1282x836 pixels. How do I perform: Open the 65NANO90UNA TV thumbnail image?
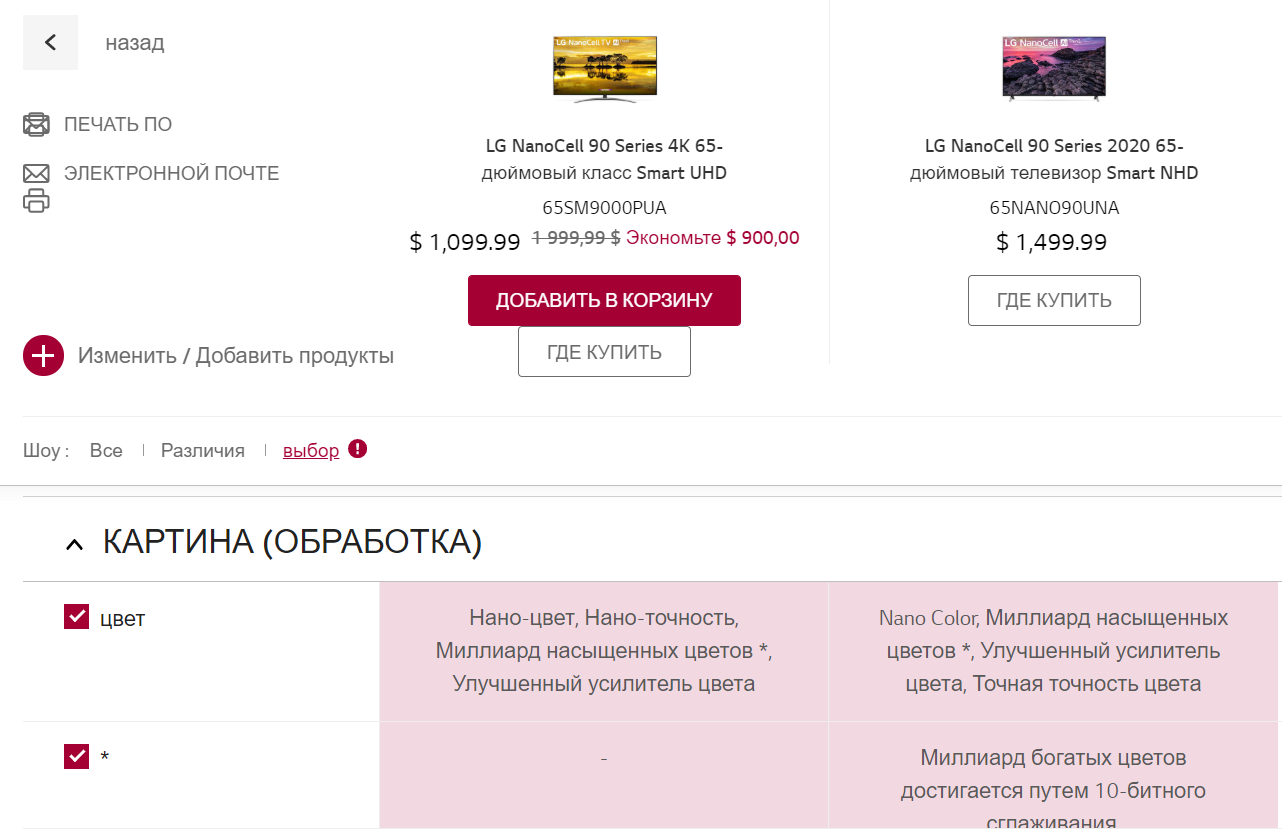pyautogui.click(x=1054, y=68)
